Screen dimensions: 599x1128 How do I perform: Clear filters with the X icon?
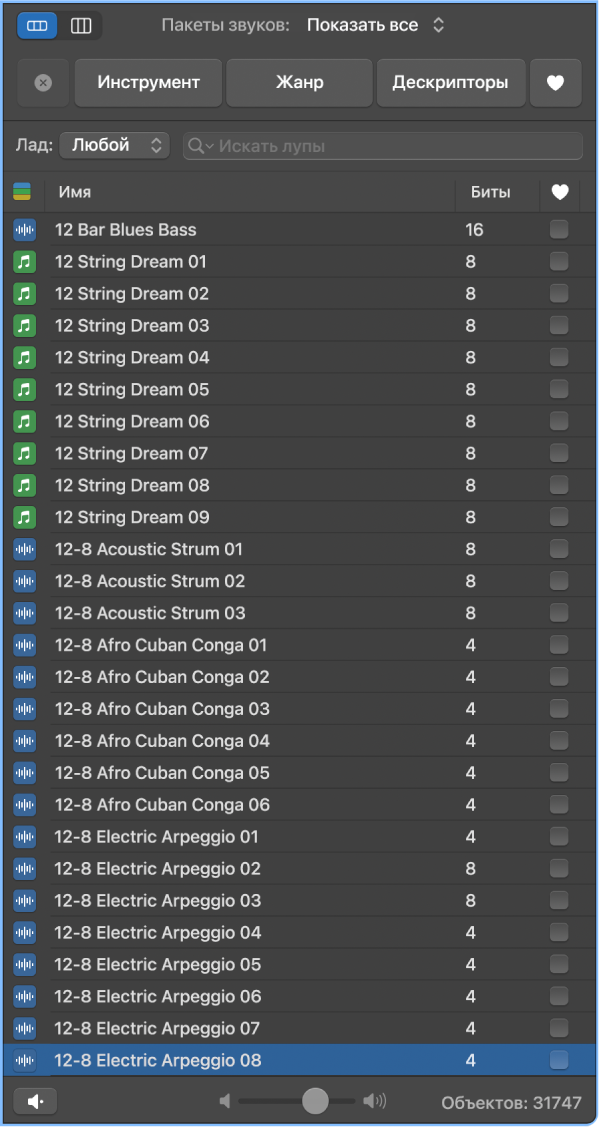click(43, 83)
